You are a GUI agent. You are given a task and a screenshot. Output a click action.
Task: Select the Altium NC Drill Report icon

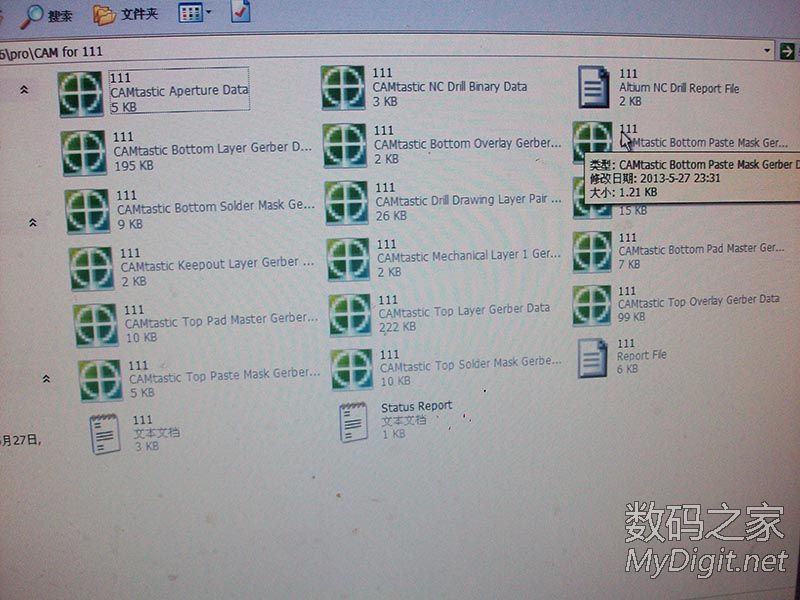(x=593, y=87)
